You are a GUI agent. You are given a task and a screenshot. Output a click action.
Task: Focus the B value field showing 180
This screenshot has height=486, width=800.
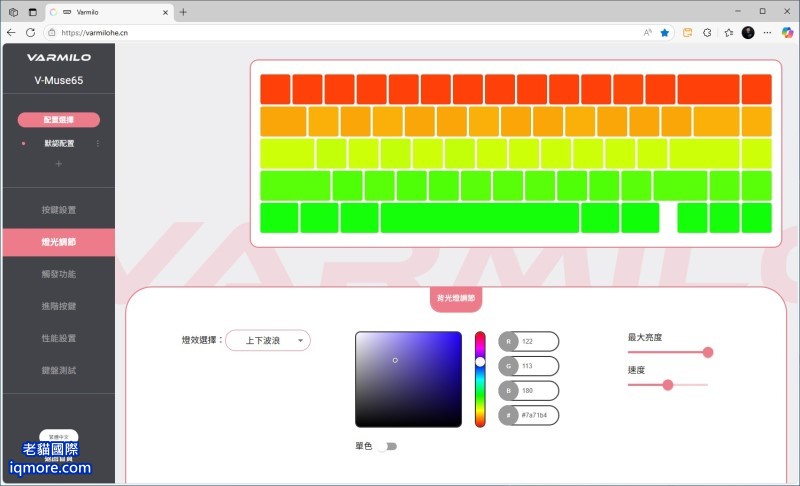[x=529, y=391]
